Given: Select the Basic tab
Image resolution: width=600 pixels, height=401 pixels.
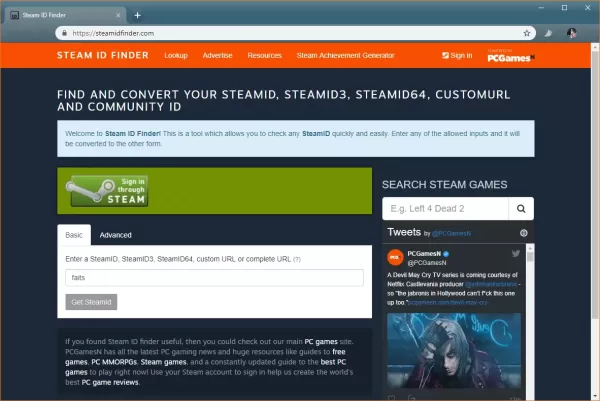Looking at the screenshot, I should (74, 235).
